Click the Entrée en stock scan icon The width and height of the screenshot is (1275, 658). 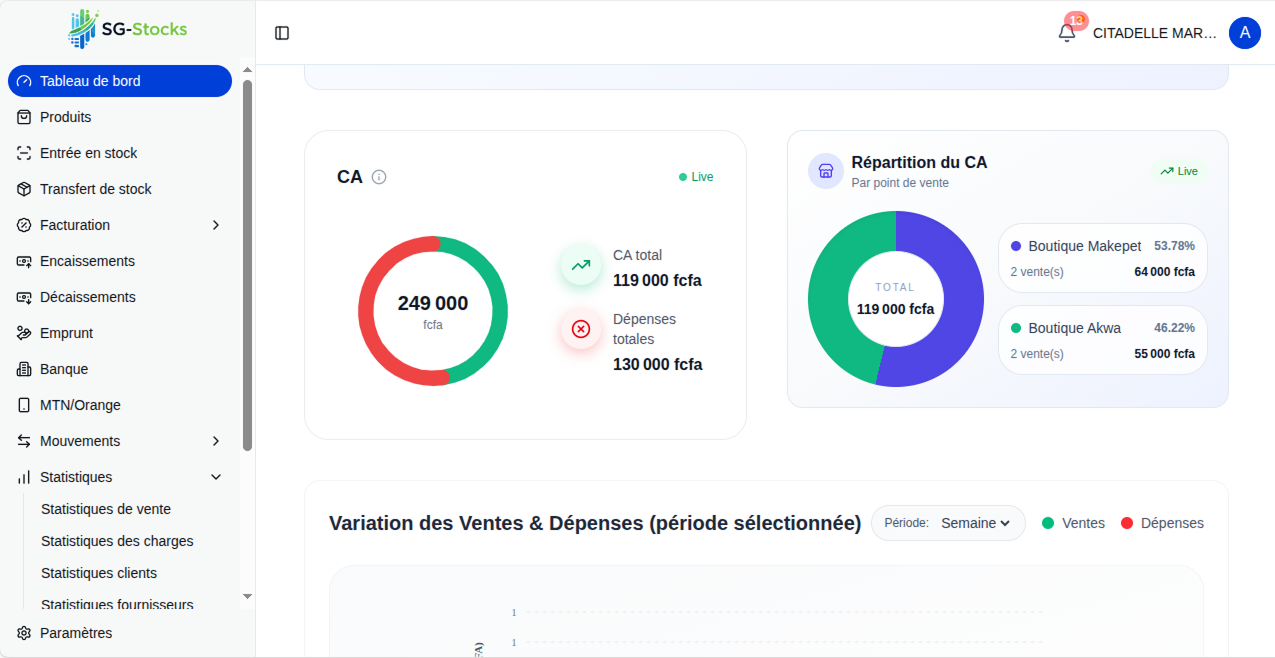click(24, 153)
